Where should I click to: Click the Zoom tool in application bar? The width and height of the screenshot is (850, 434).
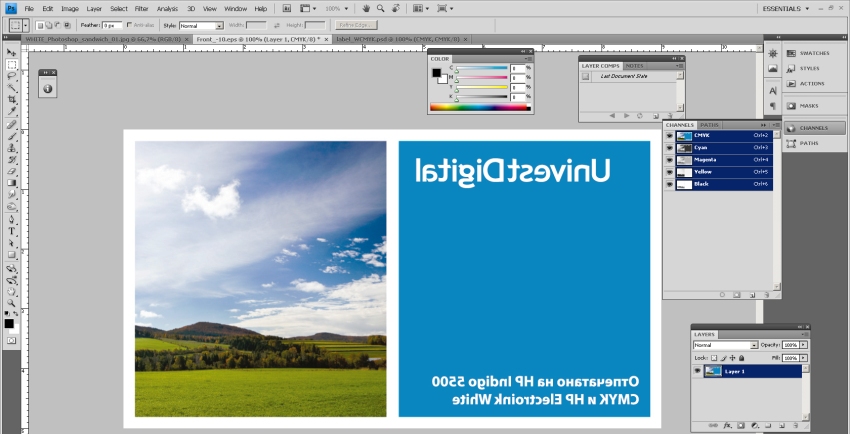tap(381, 9)
